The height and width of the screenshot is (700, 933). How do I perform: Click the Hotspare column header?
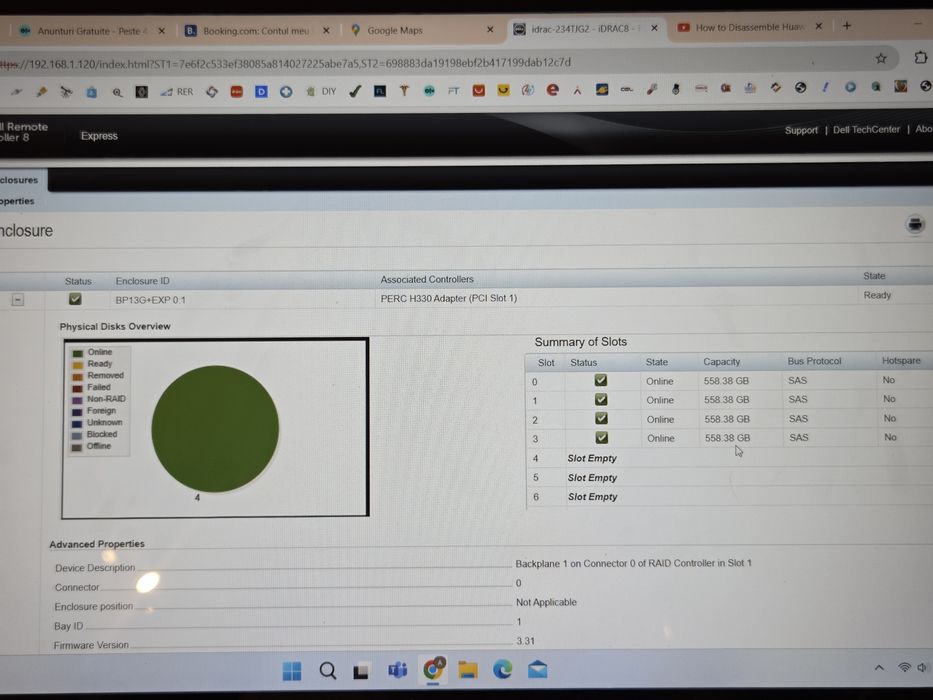(x=901, y=361)
